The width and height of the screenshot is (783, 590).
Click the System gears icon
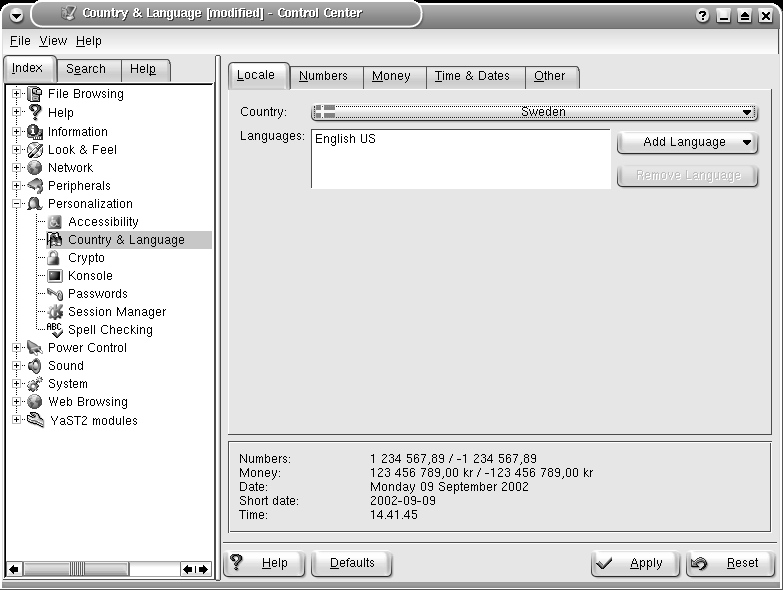34,384
